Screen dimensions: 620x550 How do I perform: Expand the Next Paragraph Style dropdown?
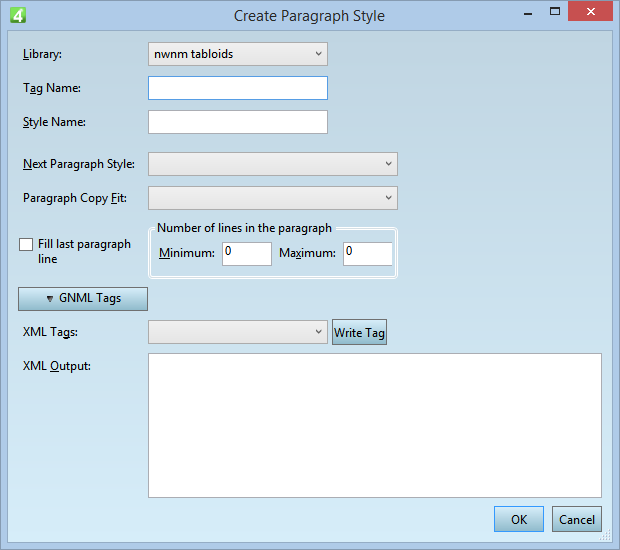[x=273, y=164]
